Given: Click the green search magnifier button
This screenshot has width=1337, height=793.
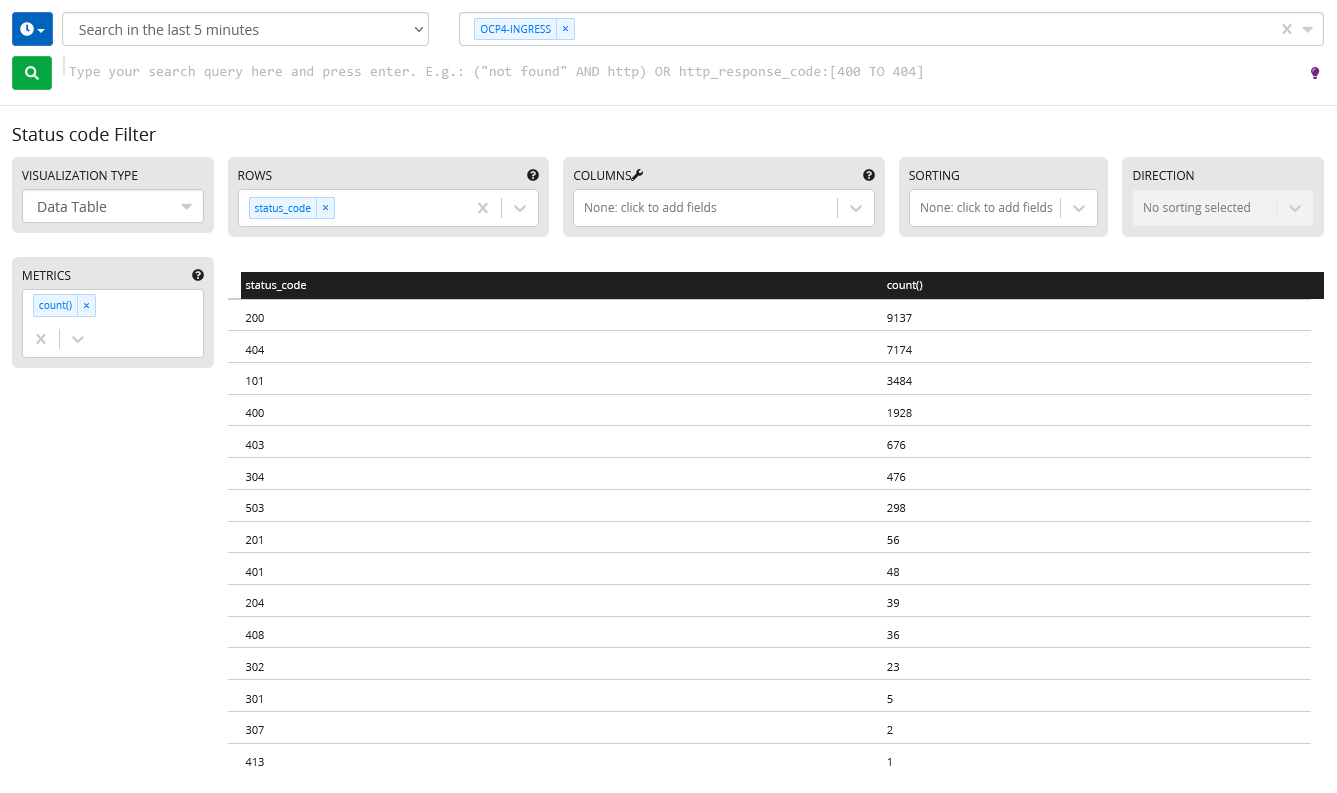Looking at the screenshot, I should point(32,73).
